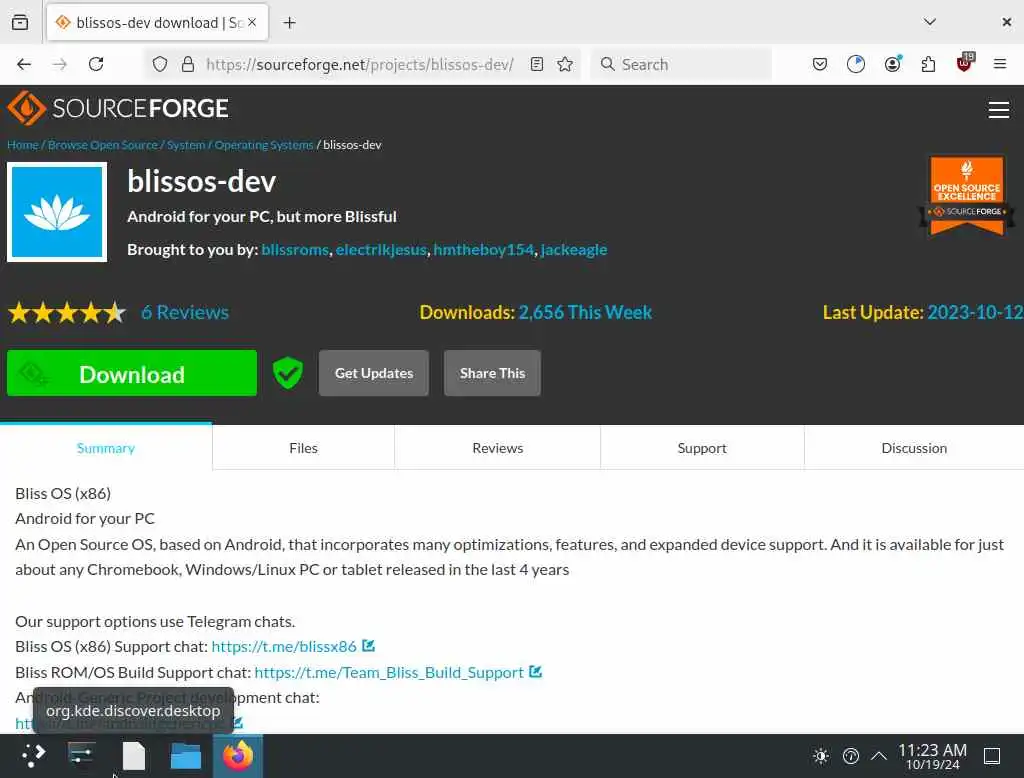Click the Show Desktop button
The image size is (1024, 778).
click(x=992, y=756)
